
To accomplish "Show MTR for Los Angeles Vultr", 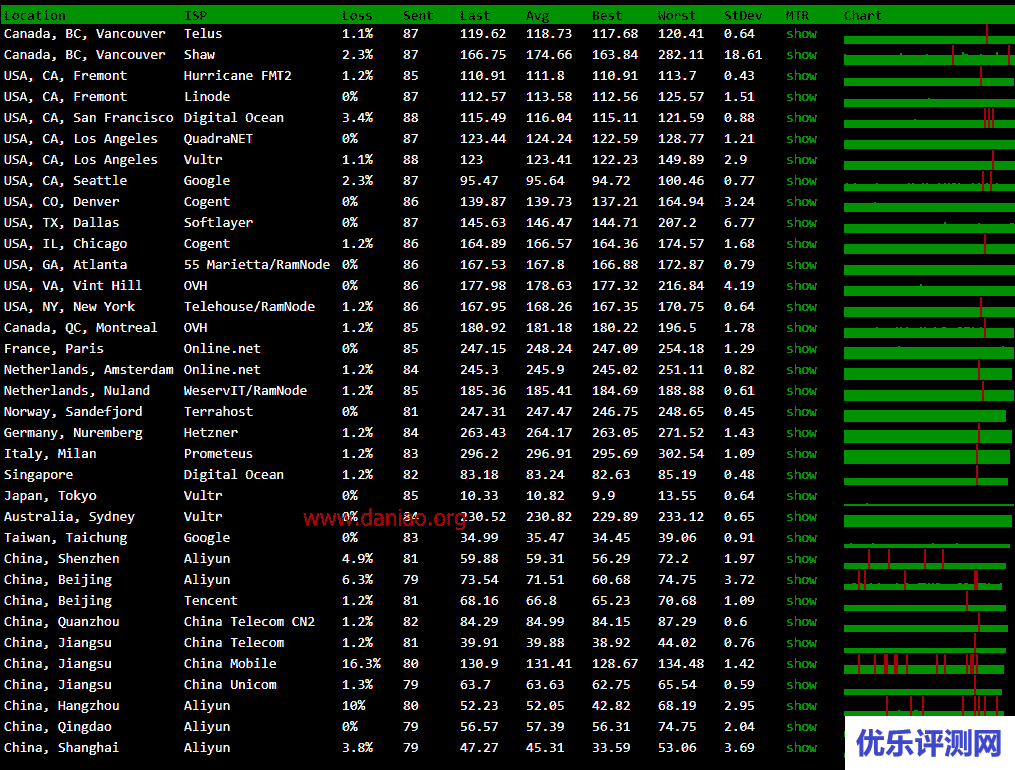I will [801, 160].
